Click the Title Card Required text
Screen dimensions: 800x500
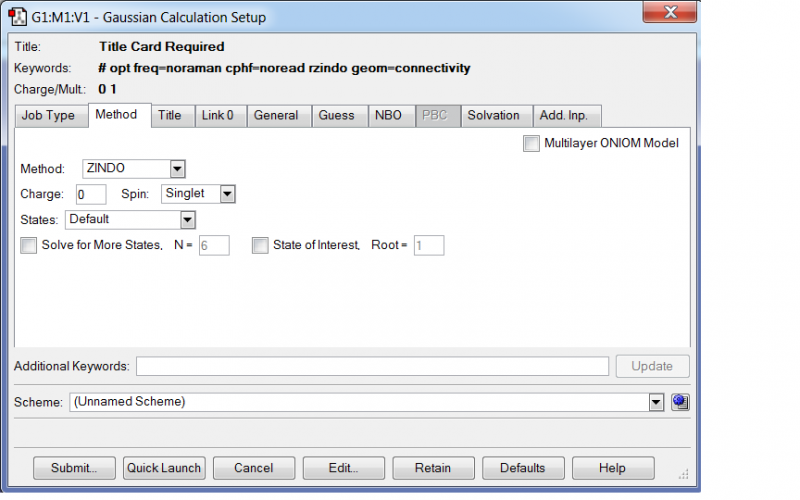(162, 46)
